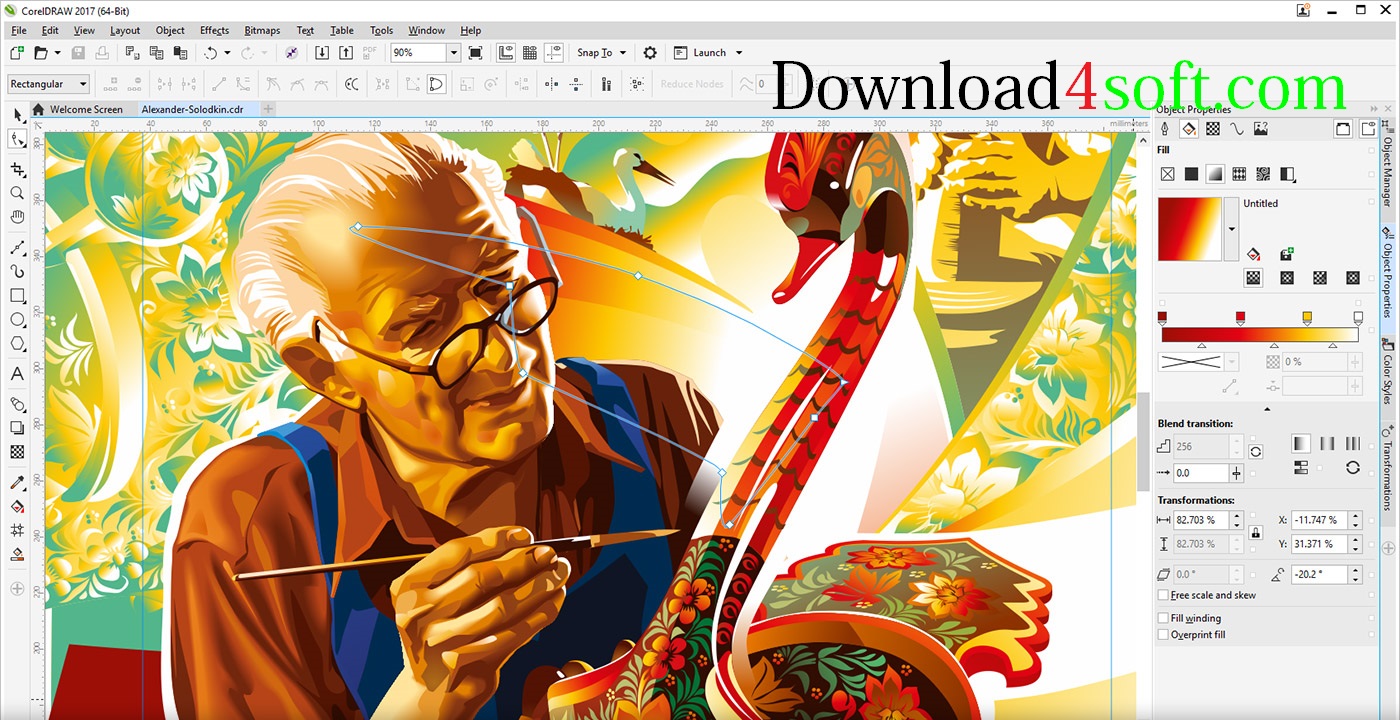This screenshot has height=720, width=1400.
Task: Select the Polygon tool
Action: tap(17, 344)
